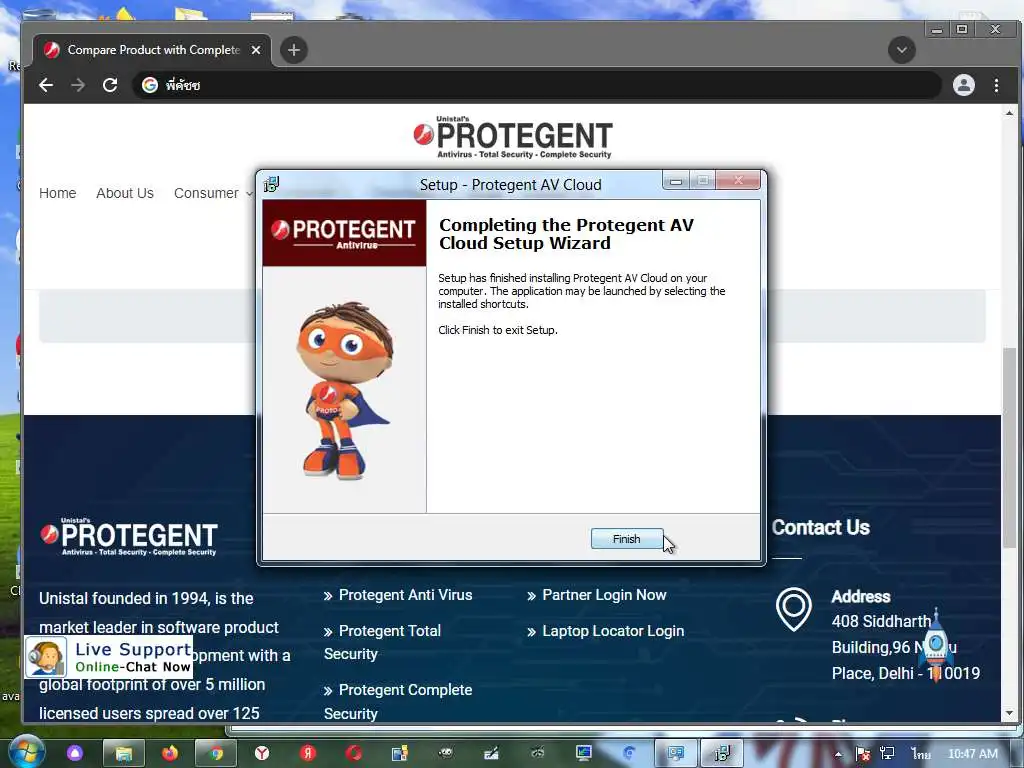
Task: Click the page scroll up arrow
Action: pos(1009,114)
